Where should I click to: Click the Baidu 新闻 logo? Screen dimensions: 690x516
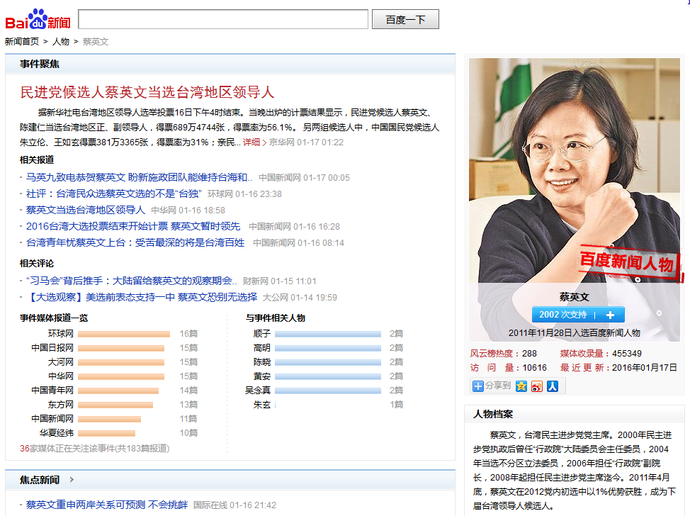click(x=38, y=19)
